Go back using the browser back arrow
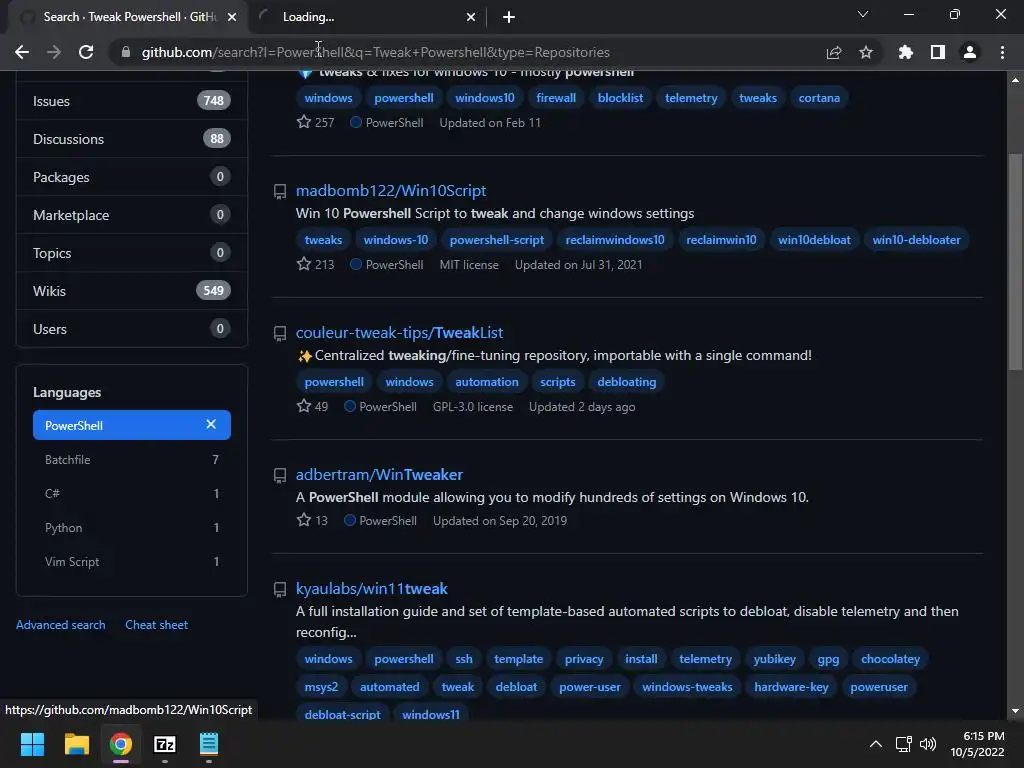Viewport: 1024px width, 768px height. pos(22,52)
